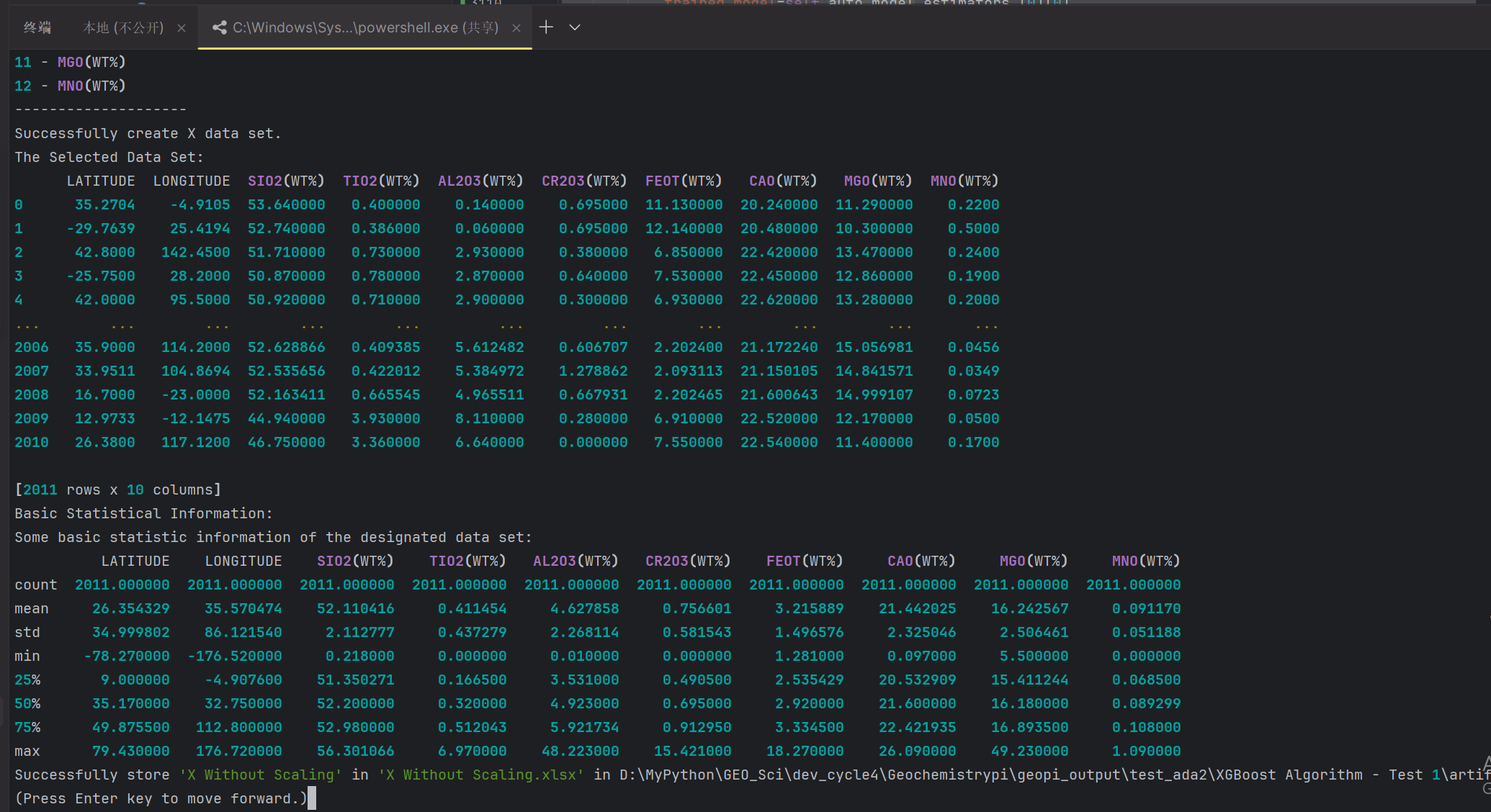Image resolution: width=1491 pixels, height=812 pixels.
Task: Click 'Some basic statistic information' description line
Action: 273,537
